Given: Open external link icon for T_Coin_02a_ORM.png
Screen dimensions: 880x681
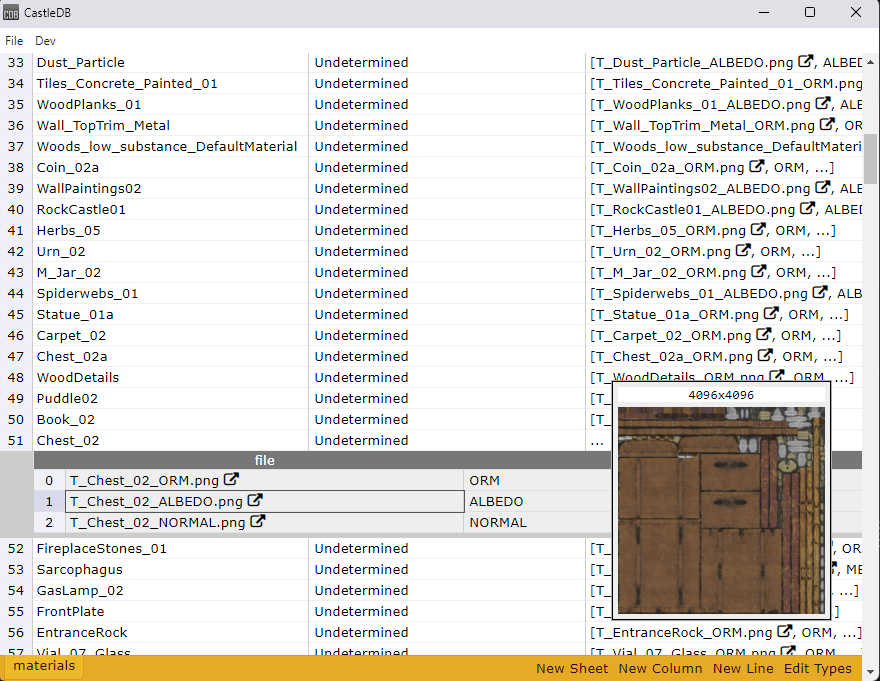Looking at the screenshot, I should pos(757,166).
